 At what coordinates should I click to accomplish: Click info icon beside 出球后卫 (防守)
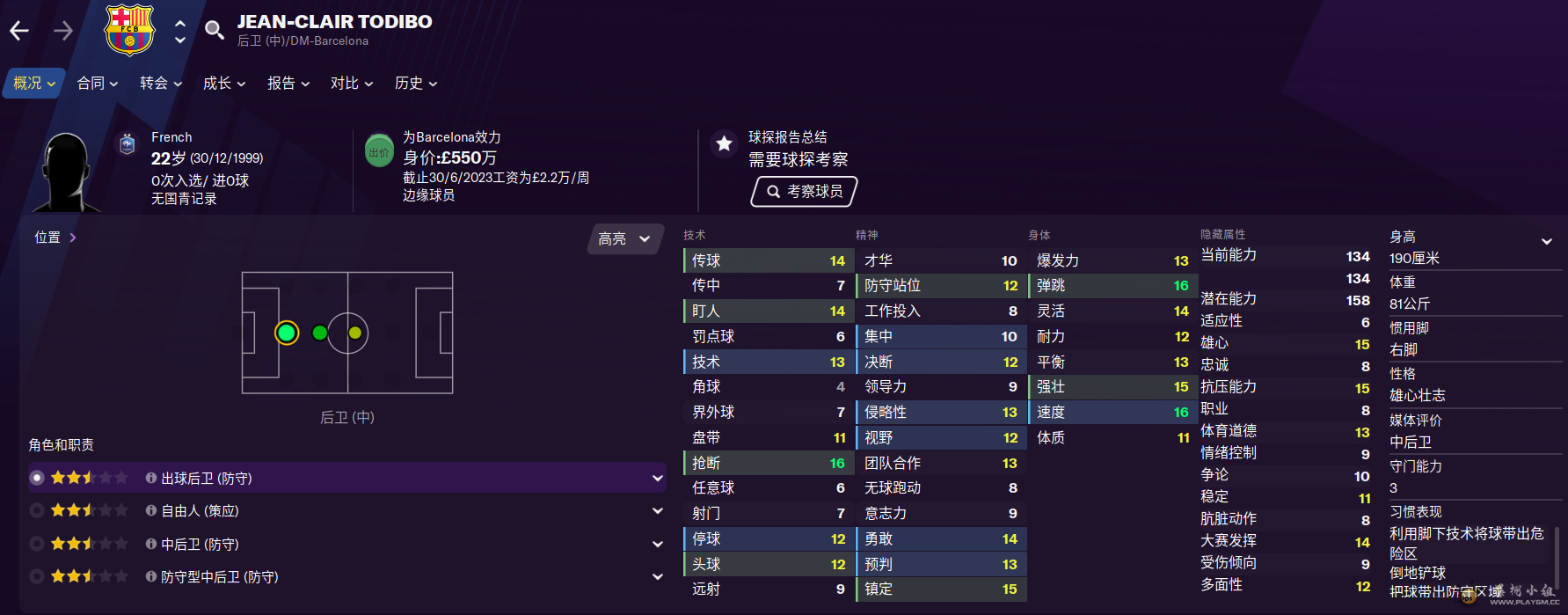[151, 478]
